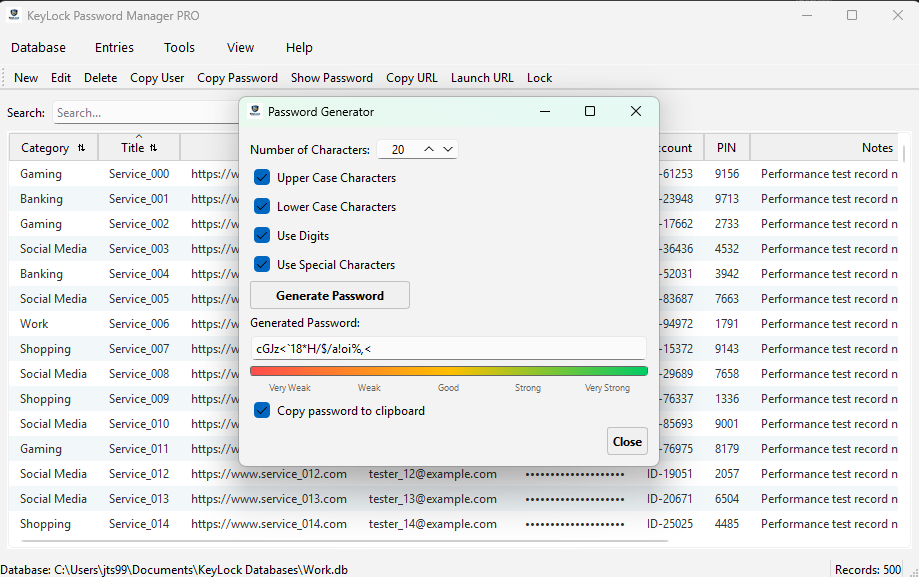Click PIN value 1791
This screenshot has height=577, width=919.
tap(727, 324)
